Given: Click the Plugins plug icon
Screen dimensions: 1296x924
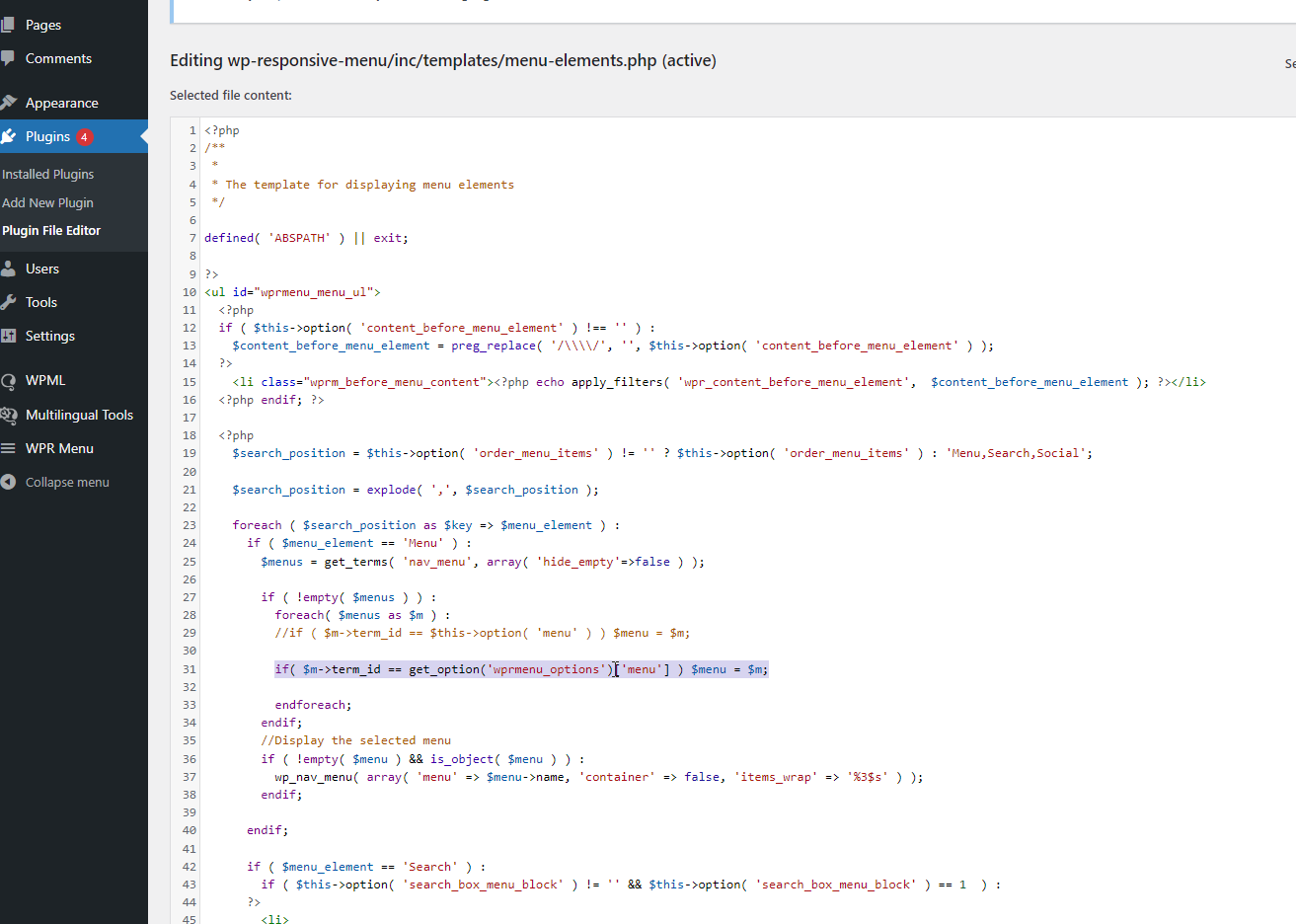Looking at the screenshot, I should coord(9,136).
